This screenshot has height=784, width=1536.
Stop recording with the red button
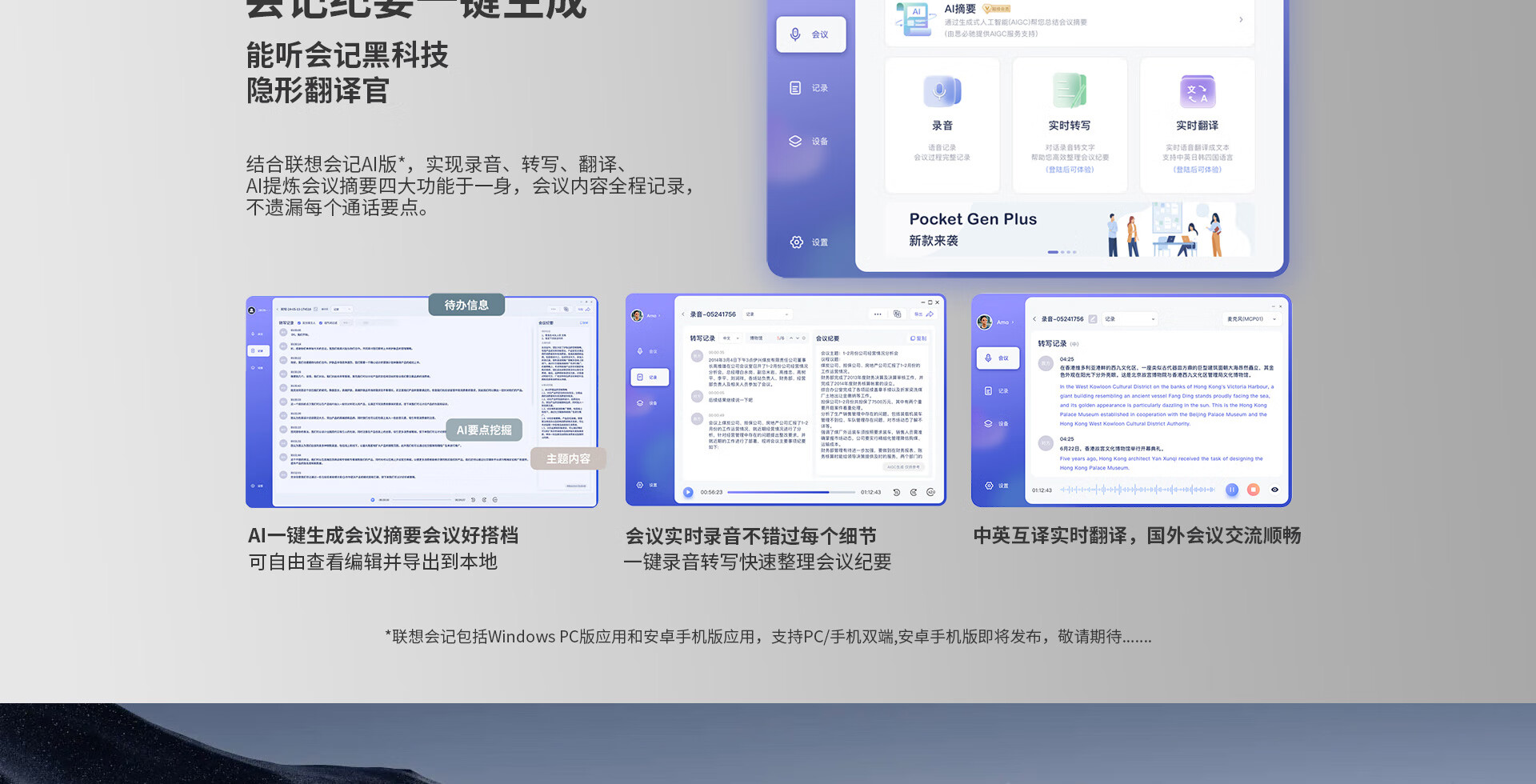pyautogui.click(x=1254, y=490)
